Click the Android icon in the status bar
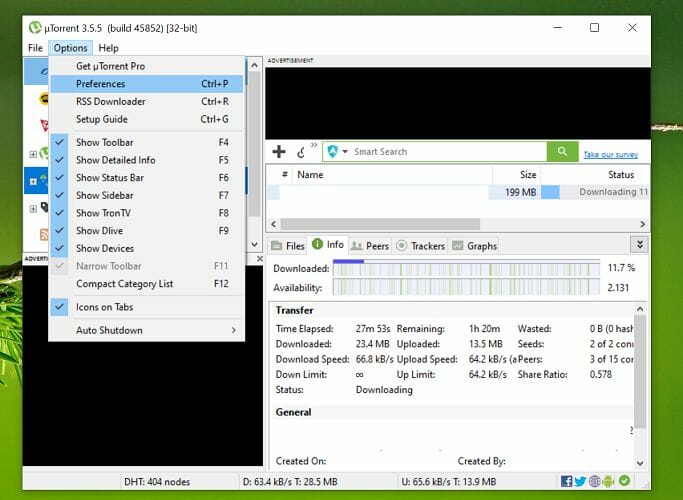This screenshot has width=683, height=500. tap(609, 481)
